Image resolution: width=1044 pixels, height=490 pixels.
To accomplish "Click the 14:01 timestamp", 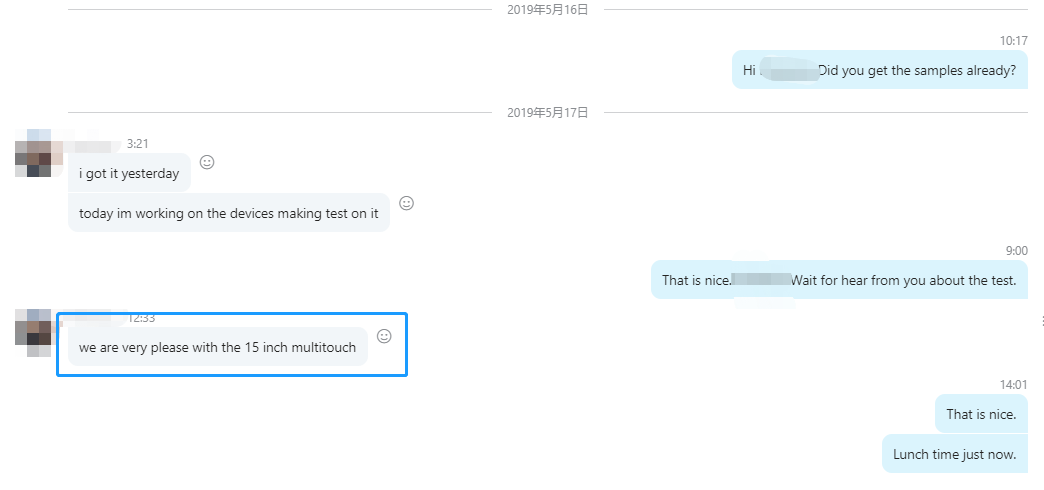I will tap(1013, 384).
